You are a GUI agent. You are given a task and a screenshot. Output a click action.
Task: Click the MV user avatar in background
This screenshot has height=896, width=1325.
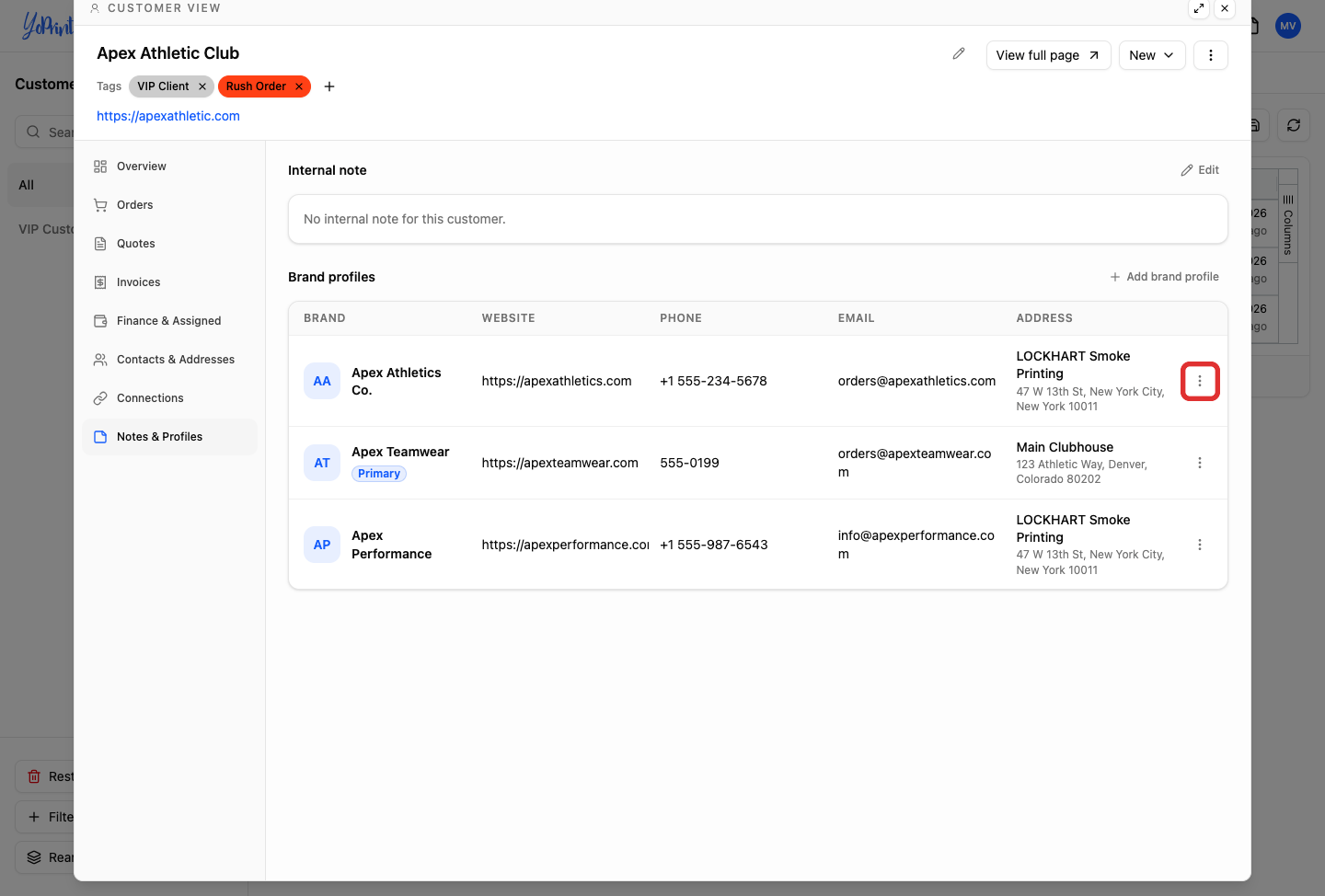(1288, 26)
